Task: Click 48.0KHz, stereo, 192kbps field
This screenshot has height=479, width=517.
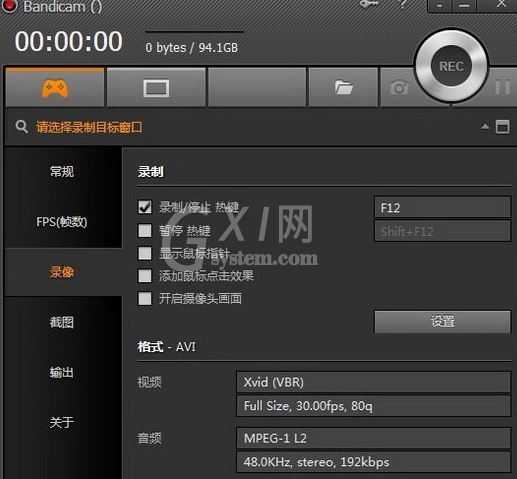Action: (x=373, y=462)
